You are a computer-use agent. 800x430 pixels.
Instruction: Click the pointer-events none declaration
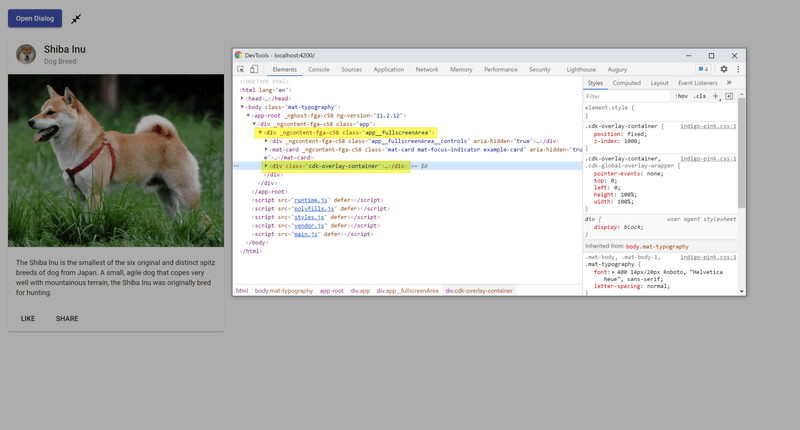(x=628, y=174)
